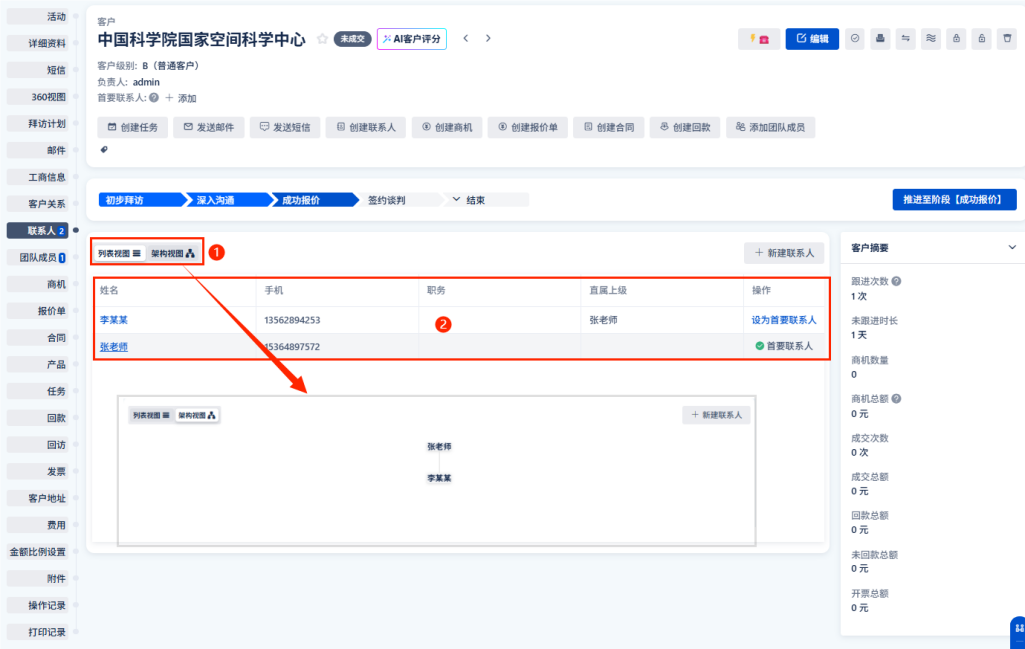Open 回款 in the sidebar

click(x=37, y=418)
